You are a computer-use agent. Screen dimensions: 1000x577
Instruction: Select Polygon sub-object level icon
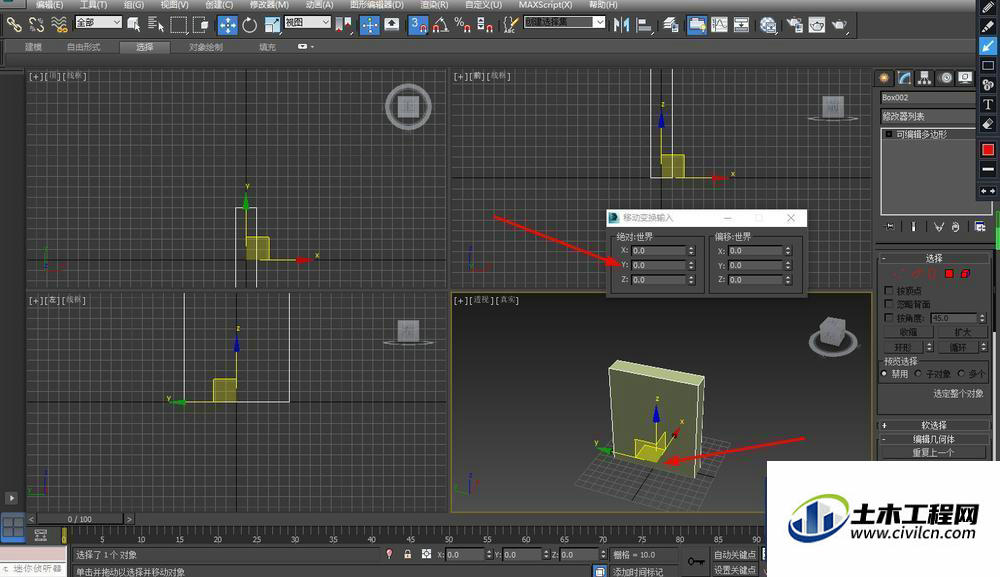pos(949,274)
